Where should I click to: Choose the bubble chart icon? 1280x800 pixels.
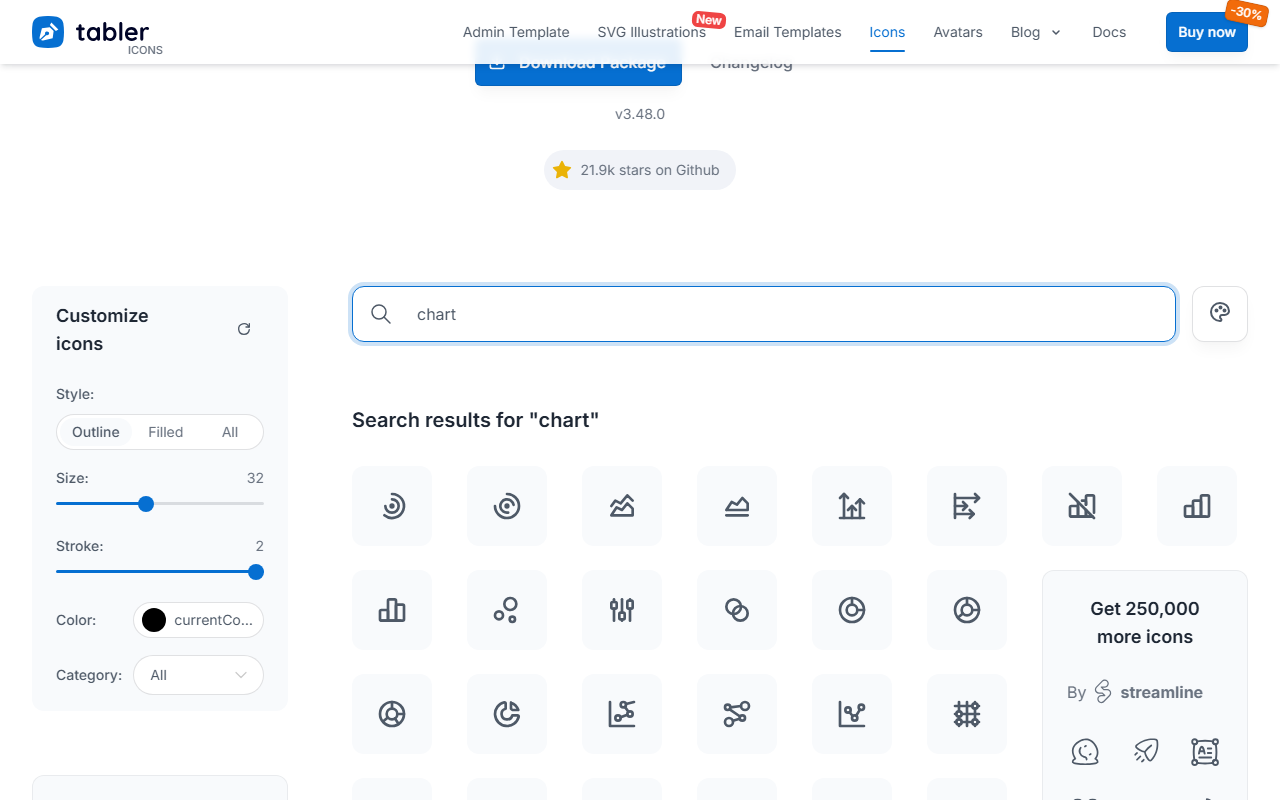(x=507, y=610)
